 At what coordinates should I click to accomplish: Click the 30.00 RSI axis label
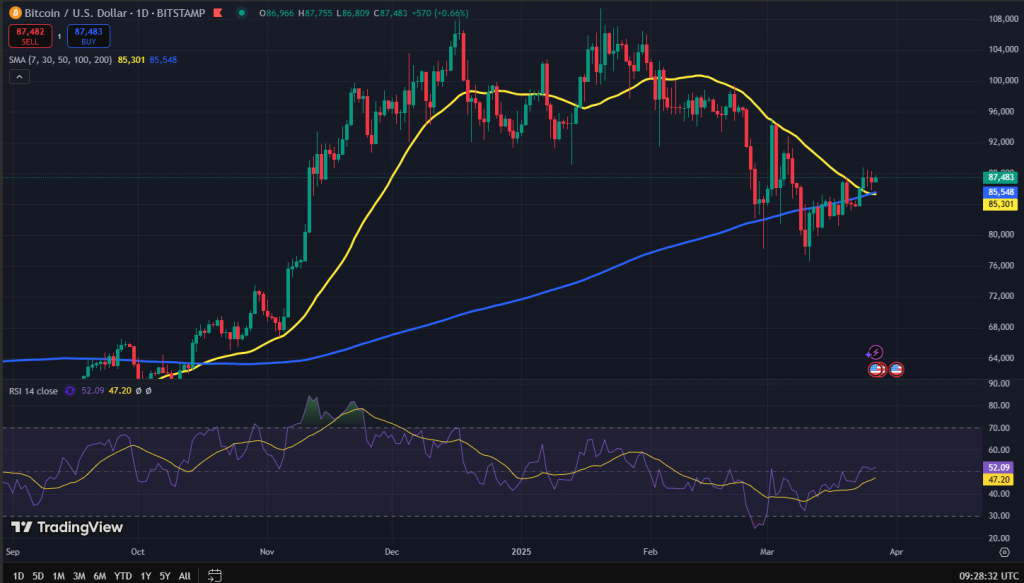pos(1000,516)
